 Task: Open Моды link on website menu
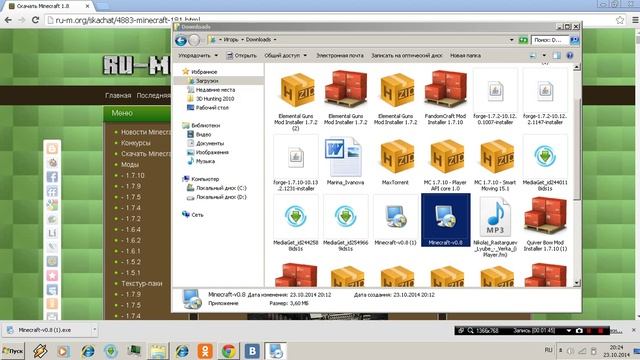click(x=130, y=164)
